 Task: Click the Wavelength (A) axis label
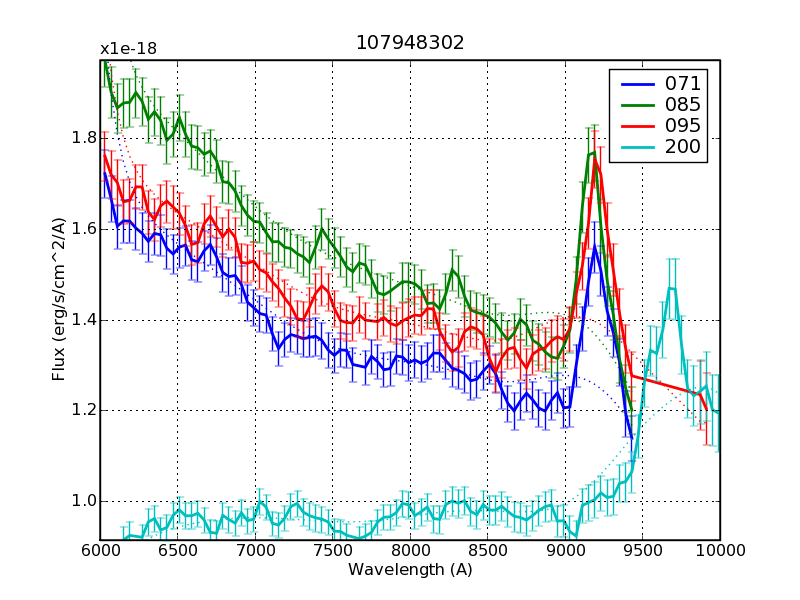pyautogui.click(x=410, y=569)
